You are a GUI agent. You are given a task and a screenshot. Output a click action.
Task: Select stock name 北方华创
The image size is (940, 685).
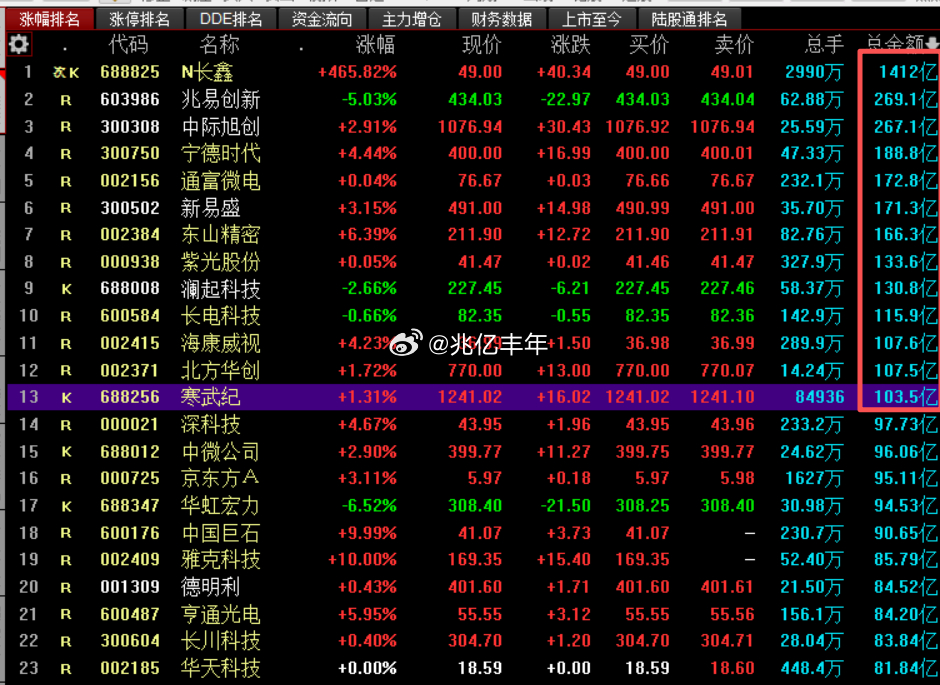point(221,371)
